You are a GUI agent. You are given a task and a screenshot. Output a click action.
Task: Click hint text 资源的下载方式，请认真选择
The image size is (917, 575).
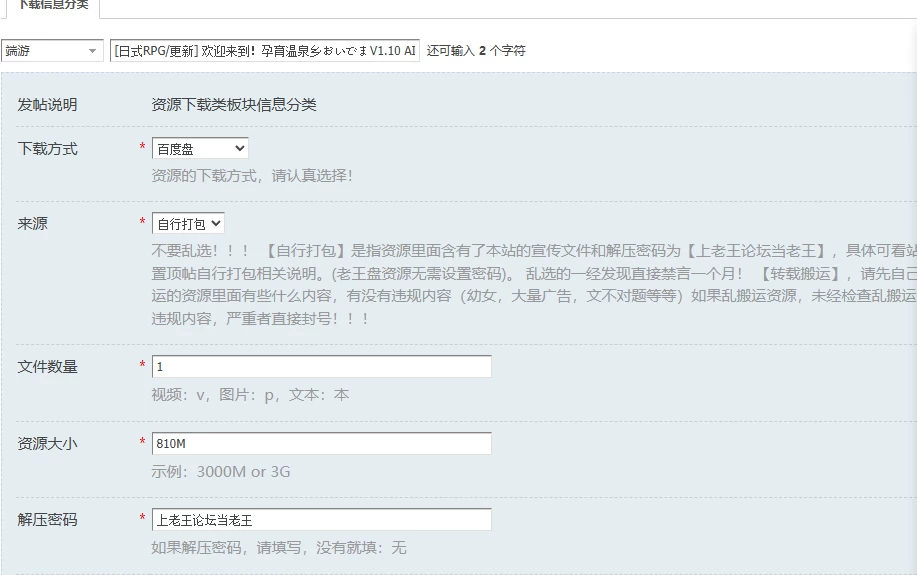point(251,175)
